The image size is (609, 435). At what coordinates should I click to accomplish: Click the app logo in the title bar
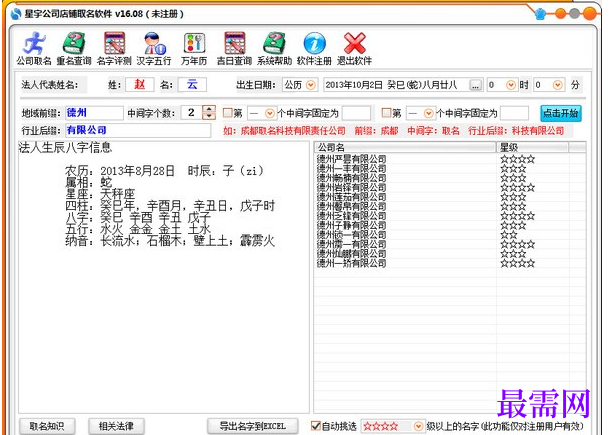point(16,14)
